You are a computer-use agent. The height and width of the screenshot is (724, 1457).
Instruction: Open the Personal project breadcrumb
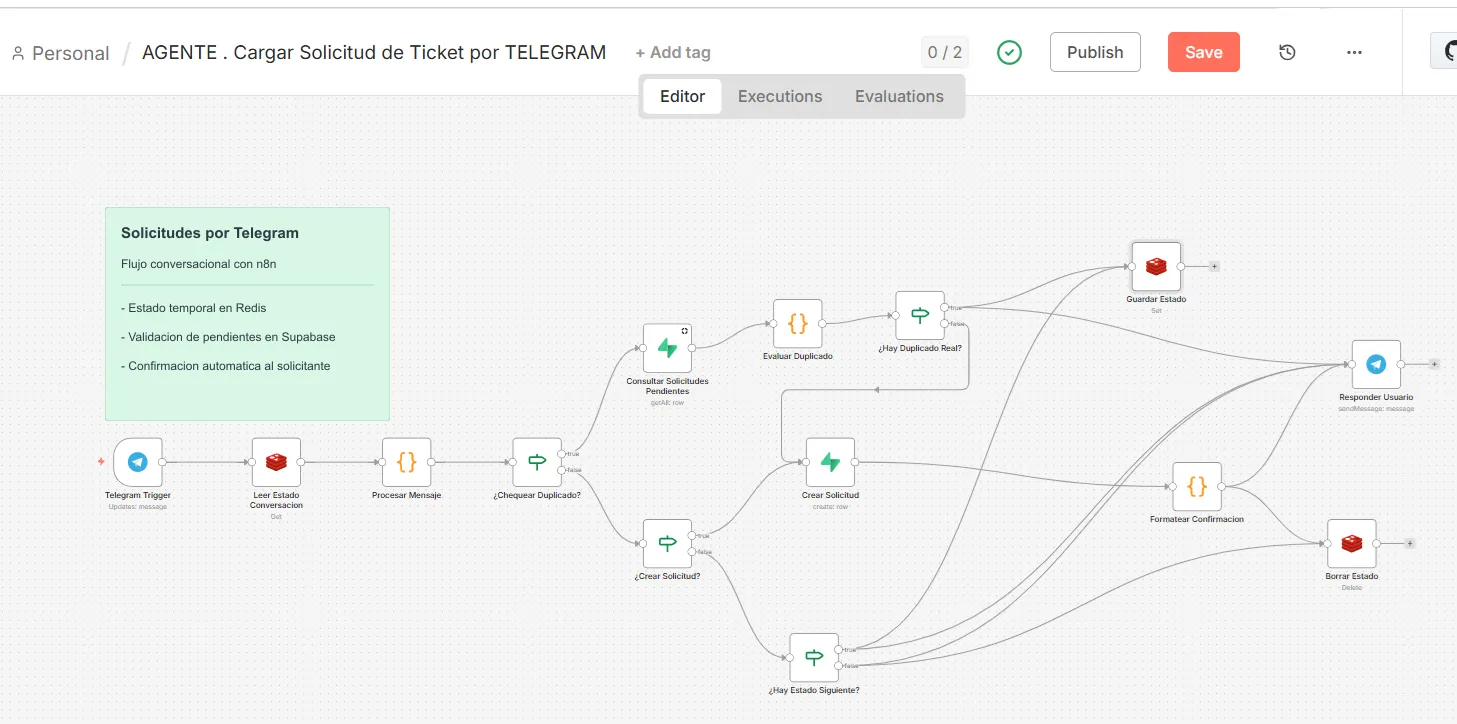(60, 53)
